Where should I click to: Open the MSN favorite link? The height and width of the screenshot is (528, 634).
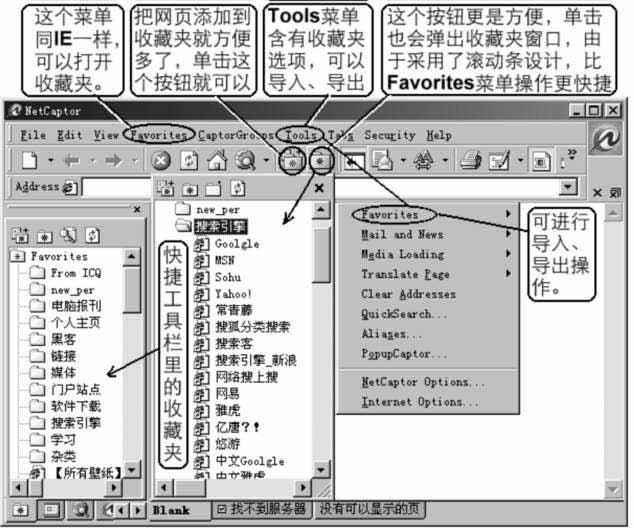point(224,260)
